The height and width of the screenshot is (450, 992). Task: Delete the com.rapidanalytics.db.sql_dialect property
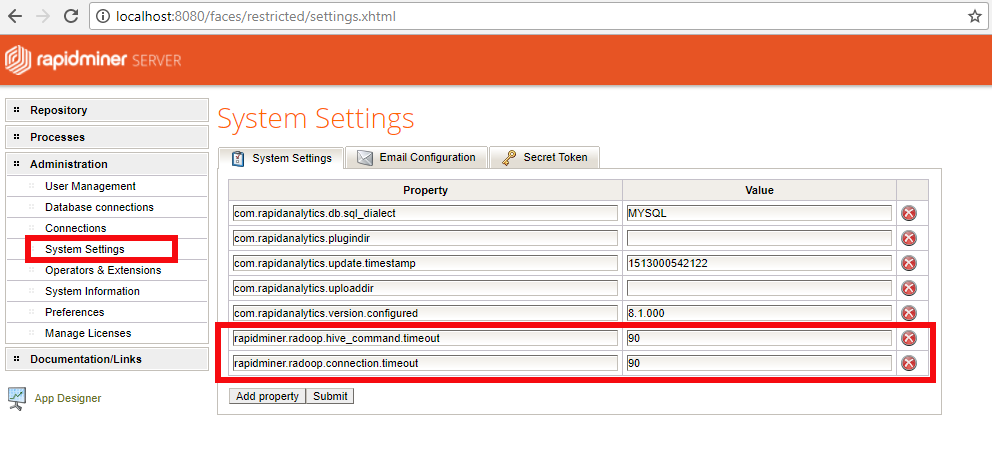click(x=909, y=213)
